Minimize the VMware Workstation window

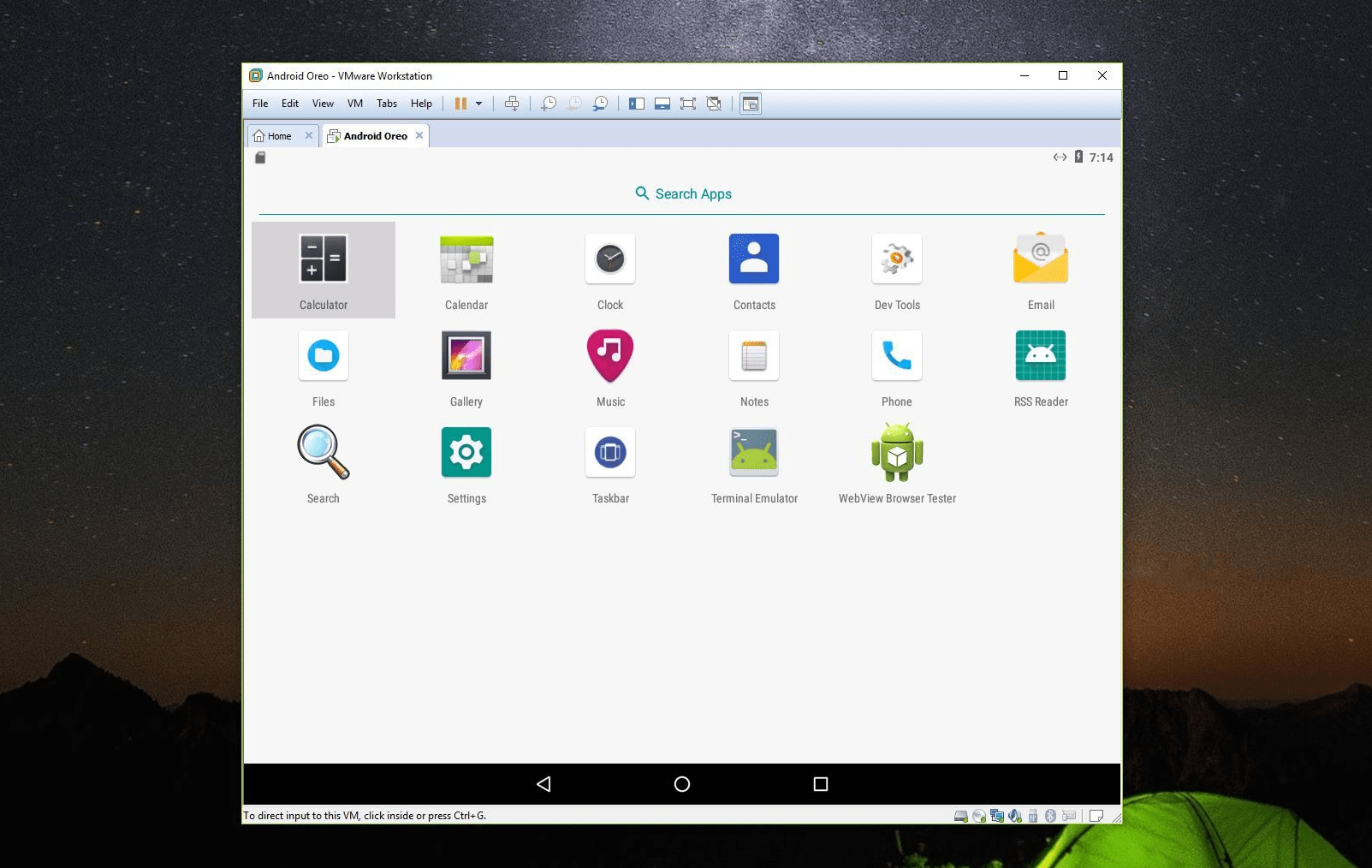[1024, 75]
